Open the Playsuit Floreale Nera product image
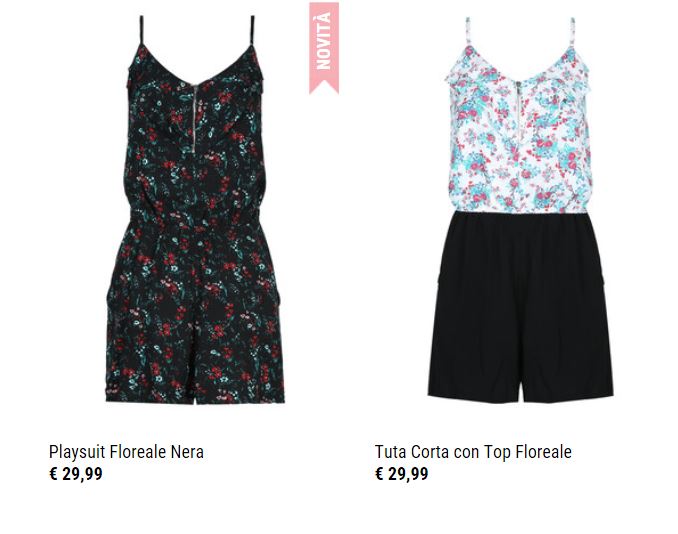 195,210
